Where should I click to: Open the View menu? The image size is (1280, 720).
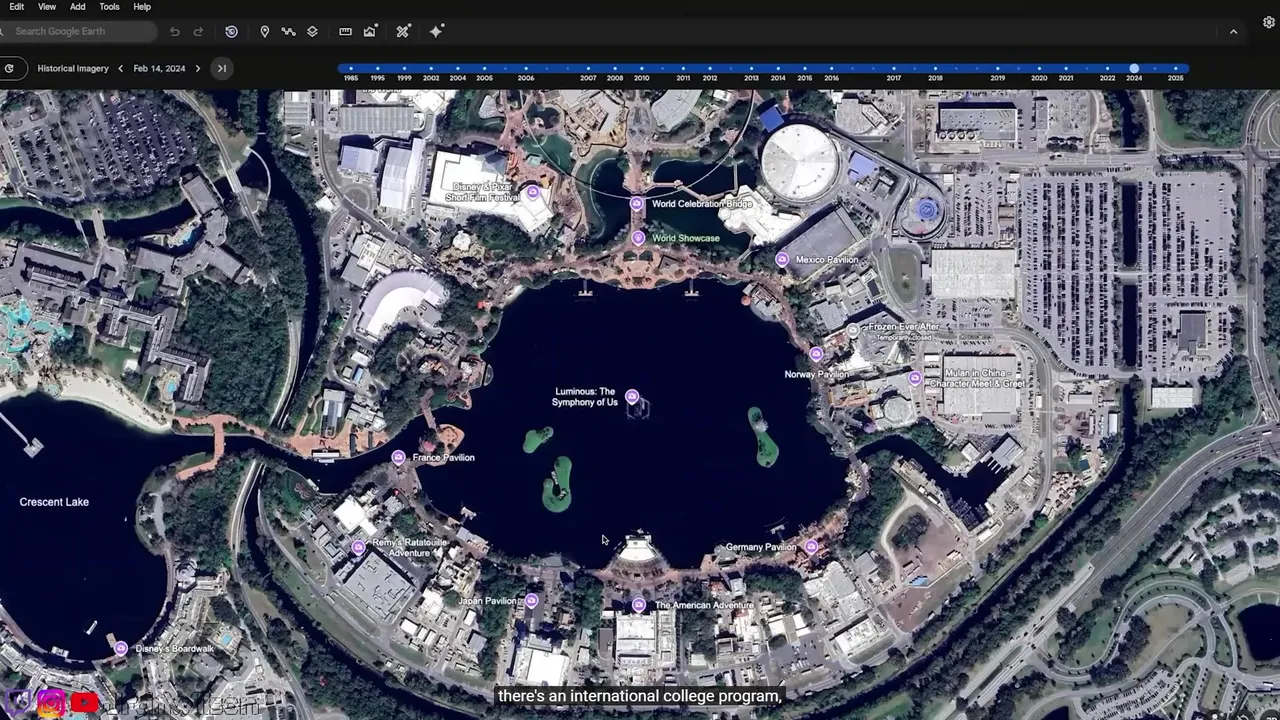point(47,7)
